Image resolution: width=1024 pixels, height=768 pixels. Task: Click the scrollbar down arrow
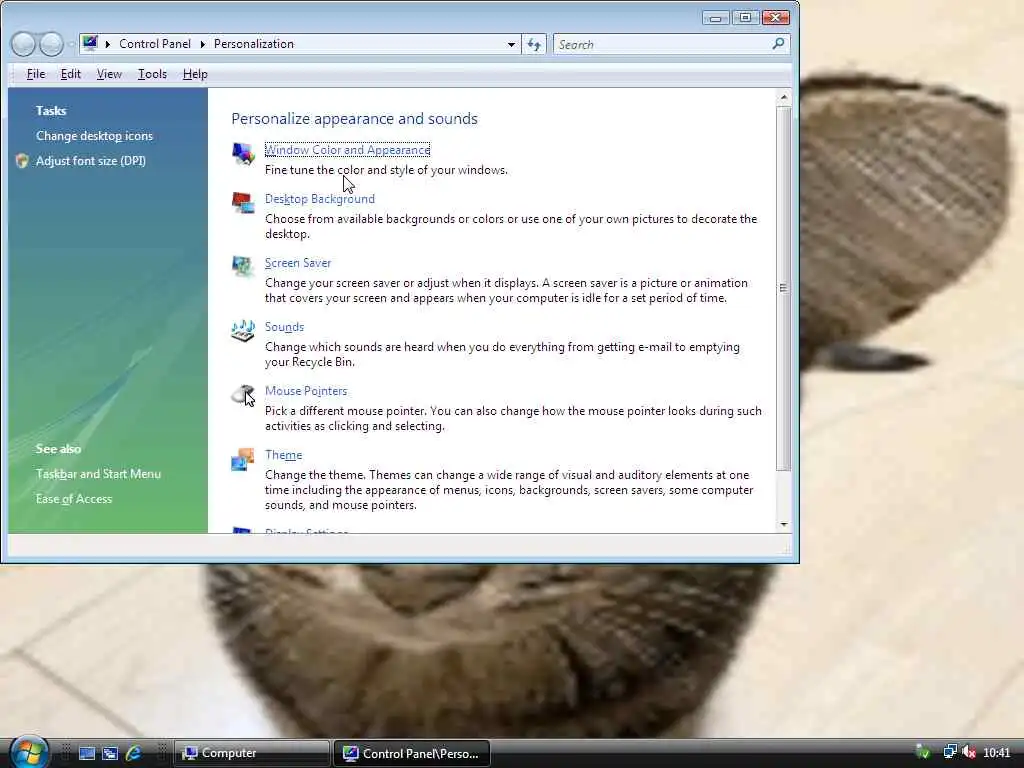click(x=783, y=524)
